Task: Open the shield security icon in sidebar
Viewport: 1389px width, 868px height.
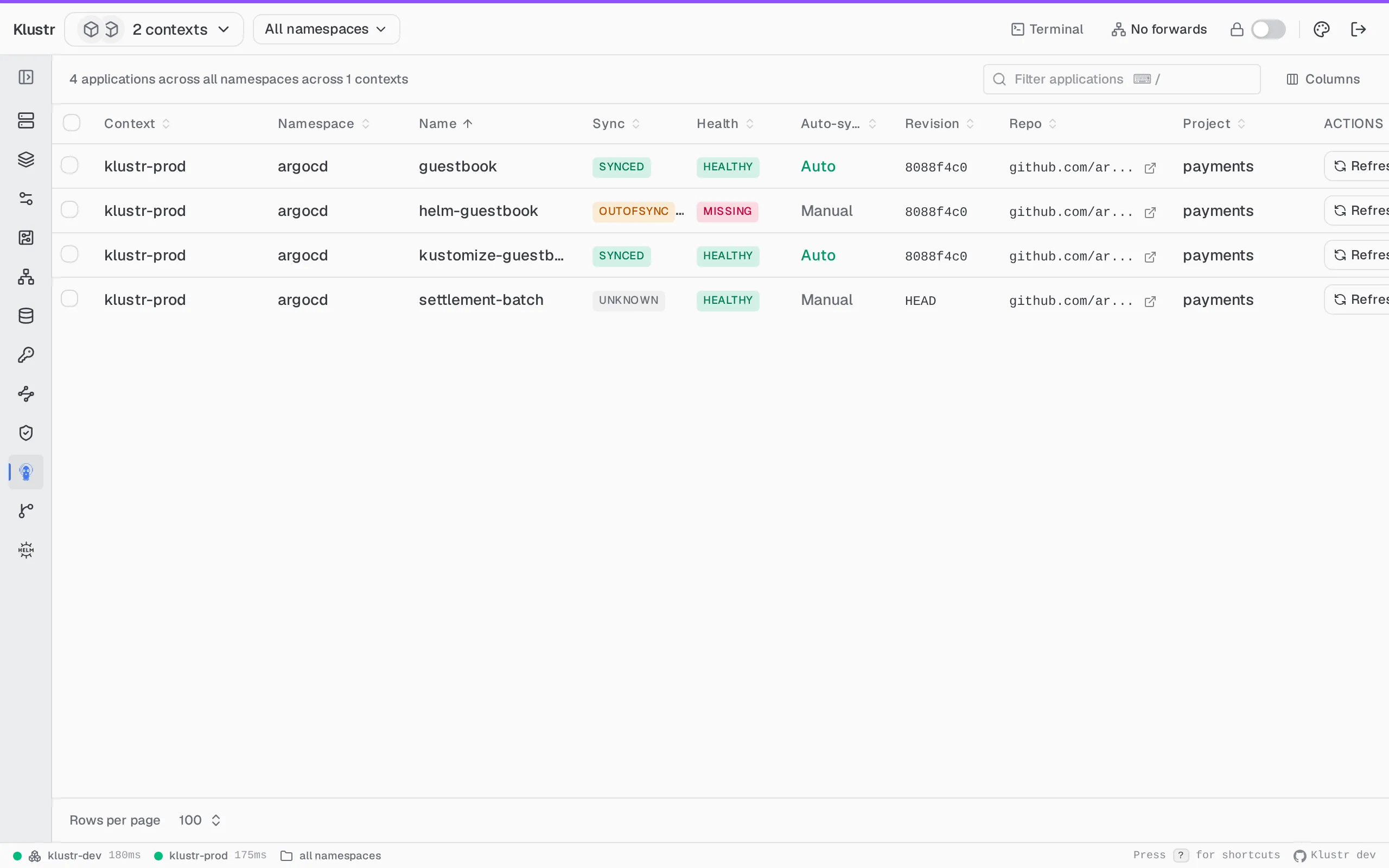Action: pos(26,433)
